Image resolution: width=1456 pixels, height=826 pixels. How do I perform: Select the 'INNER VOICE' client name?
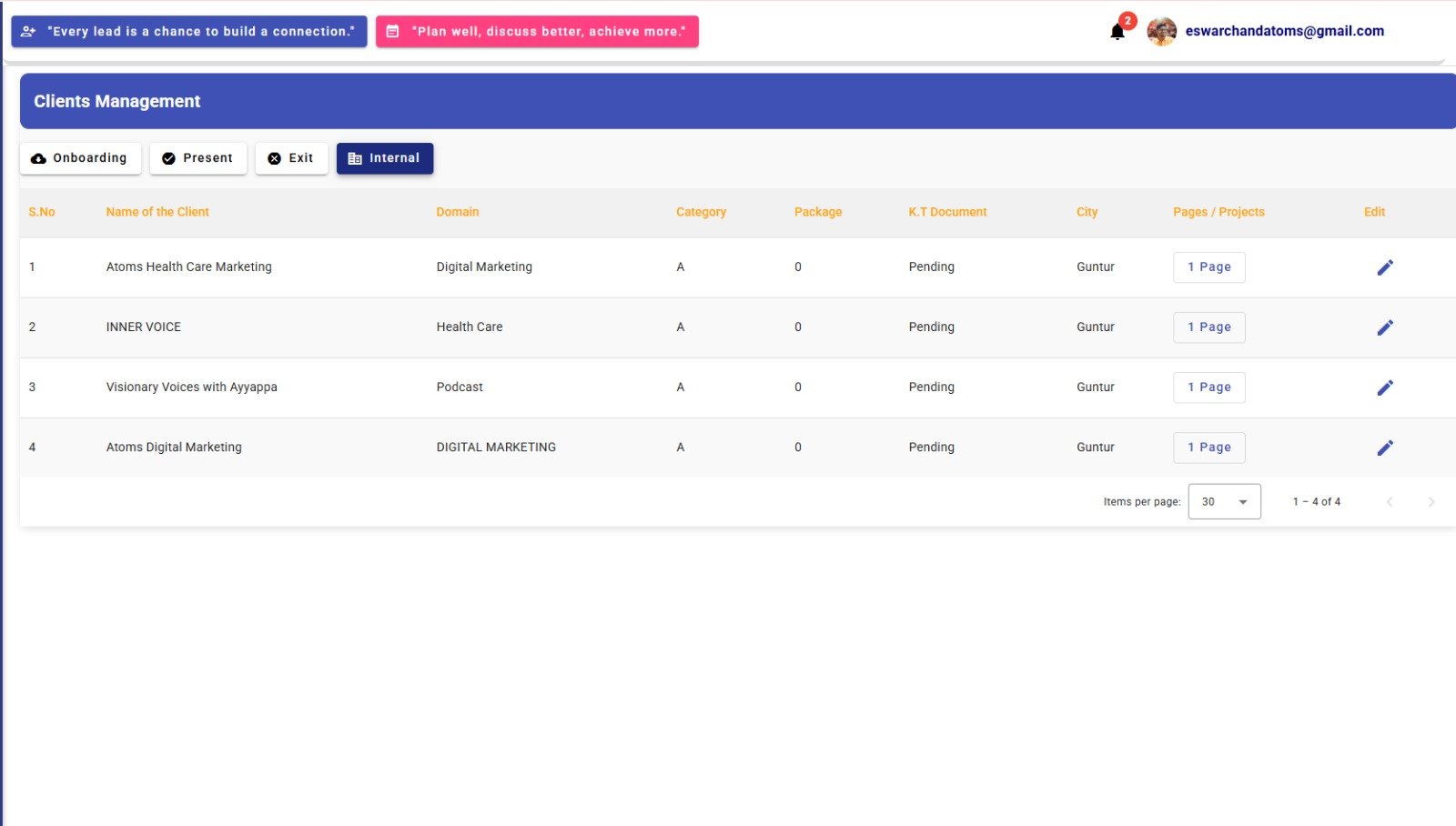click(x=144, y=327)
